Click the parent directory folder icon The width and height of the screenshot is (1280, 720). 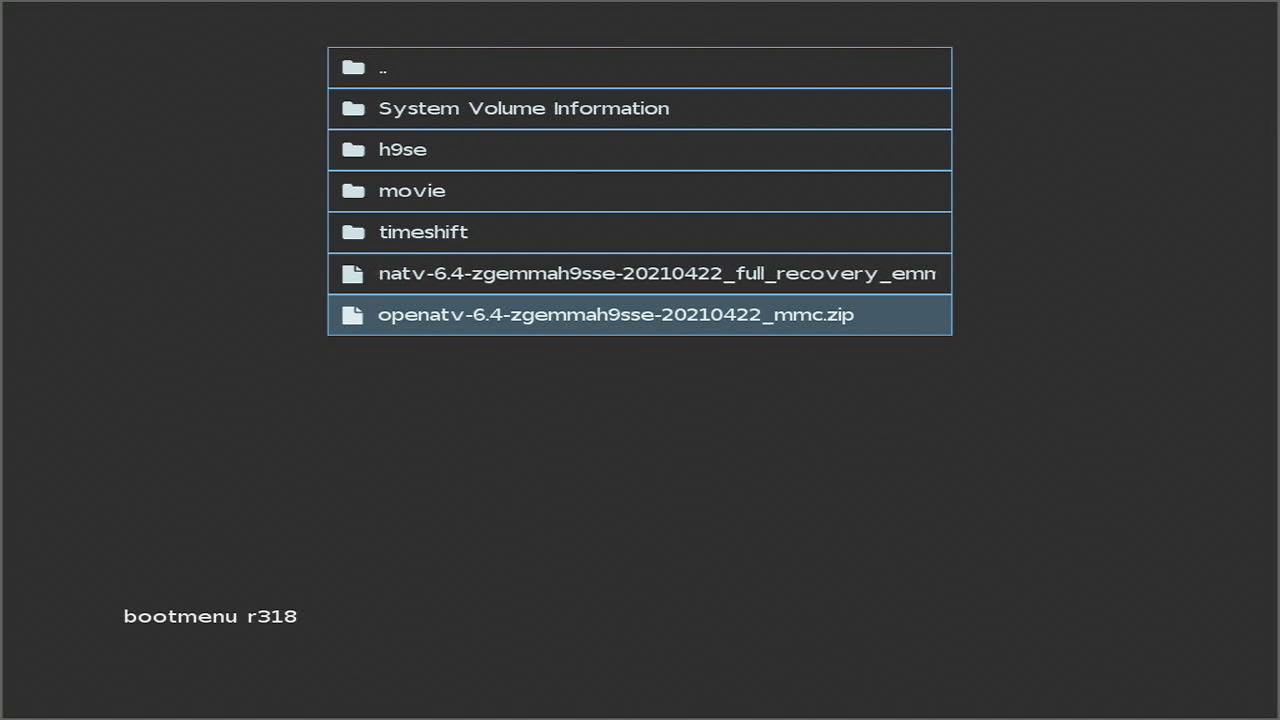(x=353, y=68)
